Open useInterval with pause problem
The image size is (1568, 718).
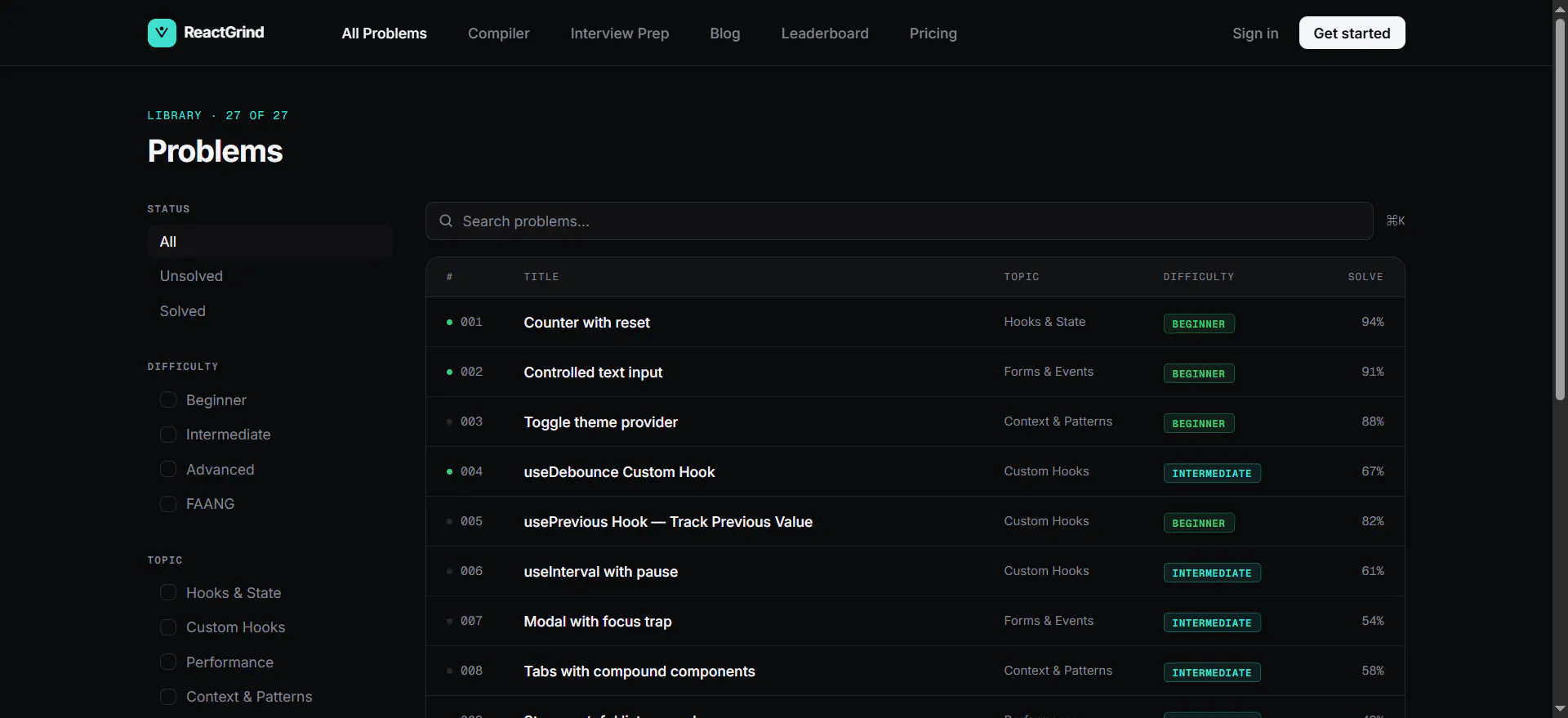(x=600, y=572)
